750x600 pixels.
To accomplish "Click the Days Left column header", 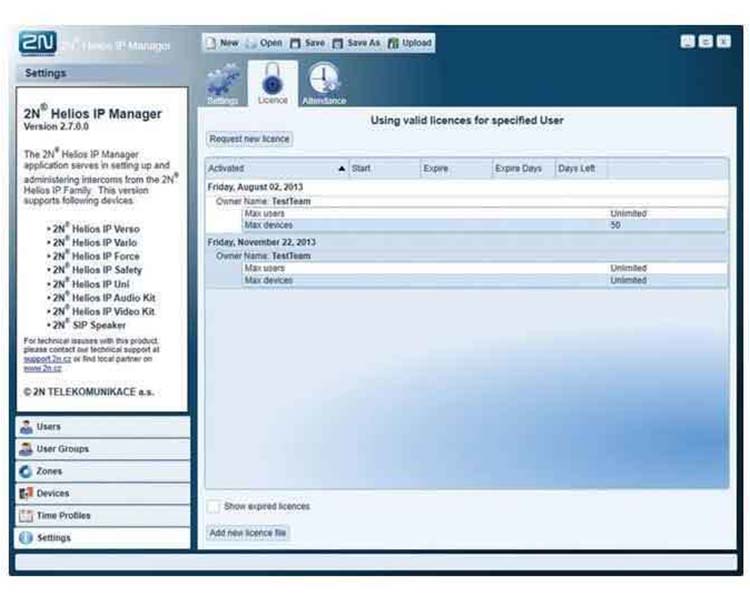I will [x=581, y=168].
